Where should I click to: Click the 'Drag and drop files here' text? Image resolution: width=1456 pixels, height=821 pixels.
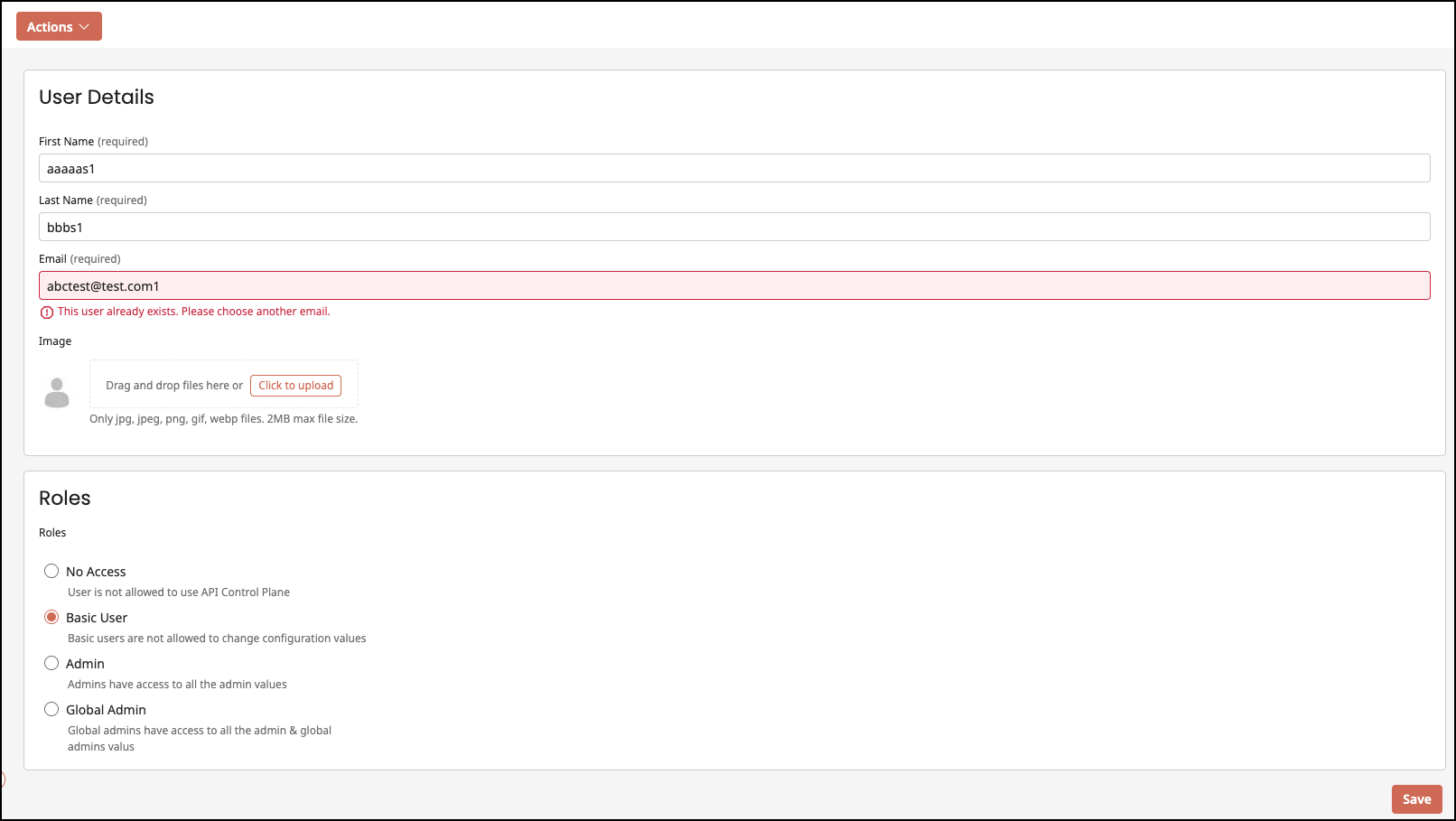tap(173, 386)
